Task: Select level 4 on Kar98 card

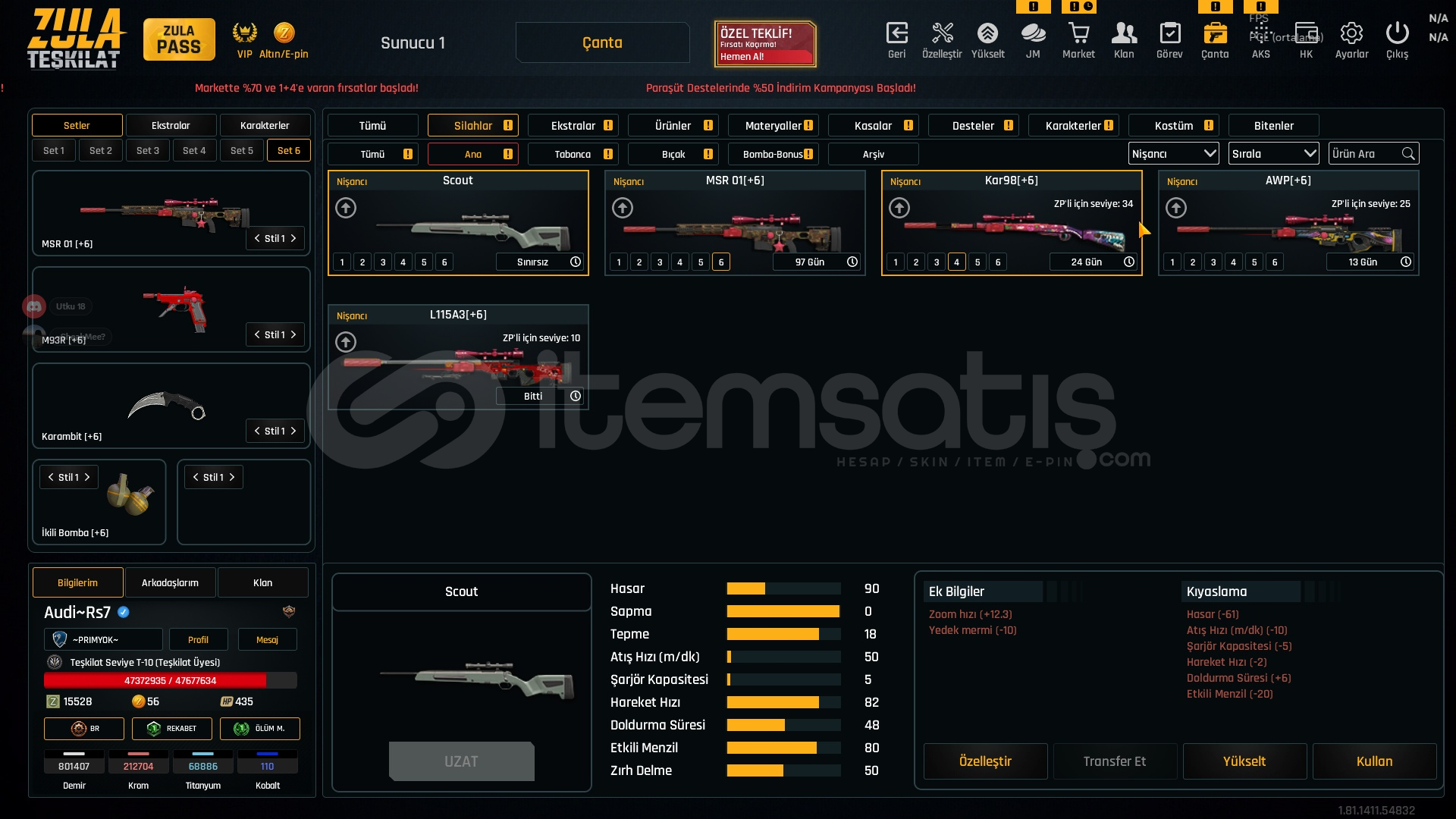Action: click(x=957, y=262)
